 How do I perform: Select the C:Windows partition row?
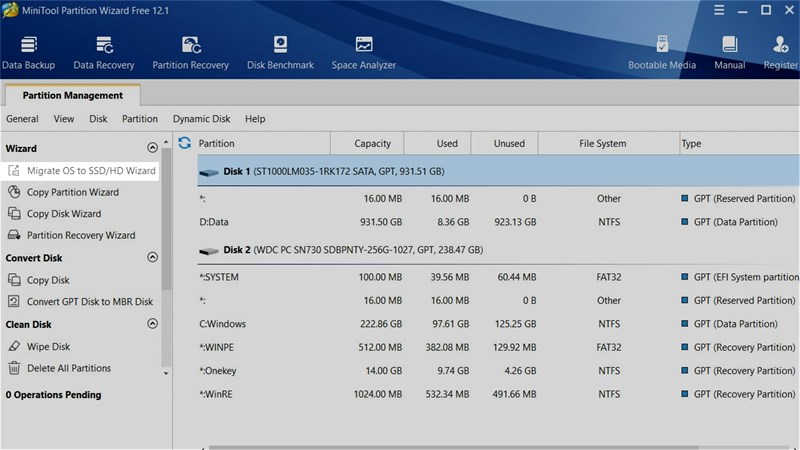(x=498, y=324)
